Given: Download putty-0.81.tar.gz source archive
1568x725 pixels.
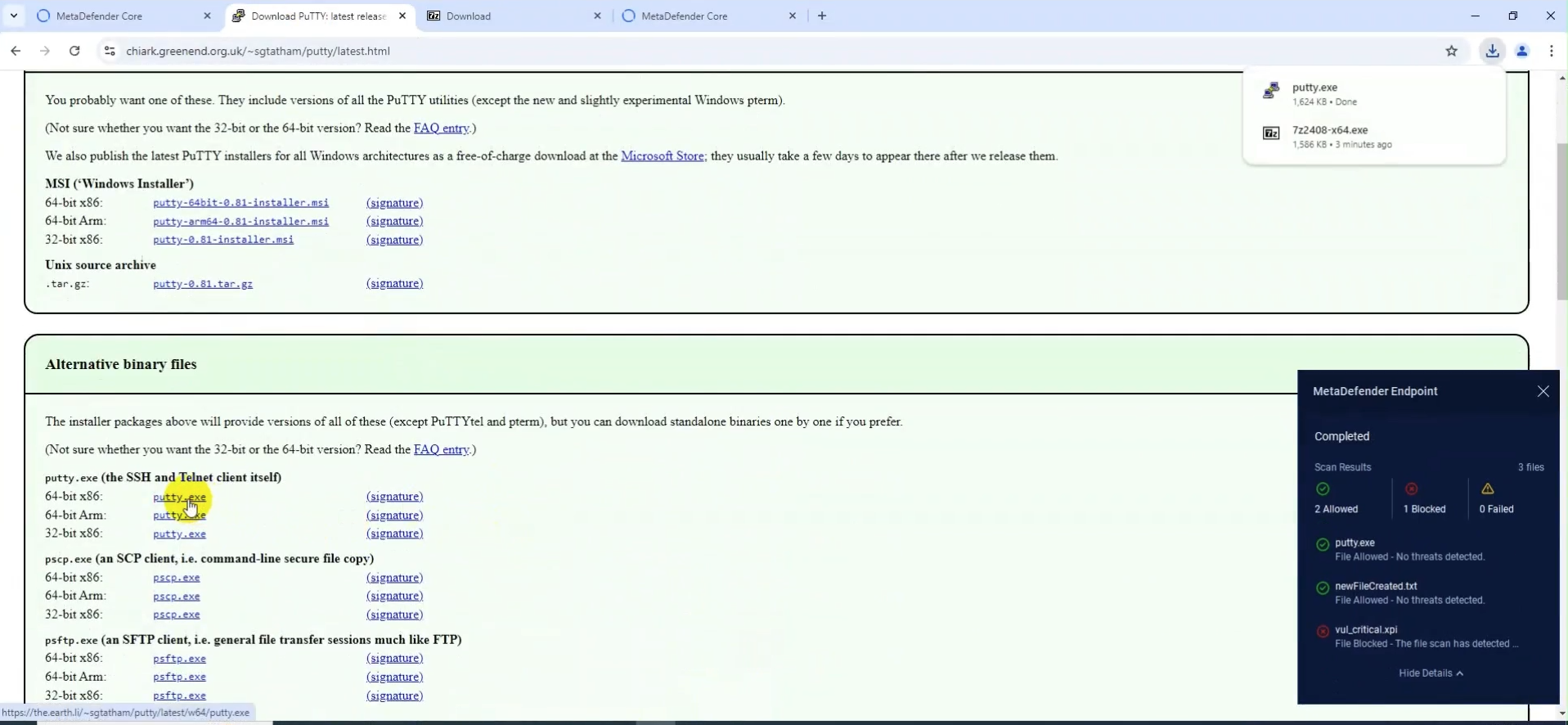Looking at the screenshot, I should (203, 283).
